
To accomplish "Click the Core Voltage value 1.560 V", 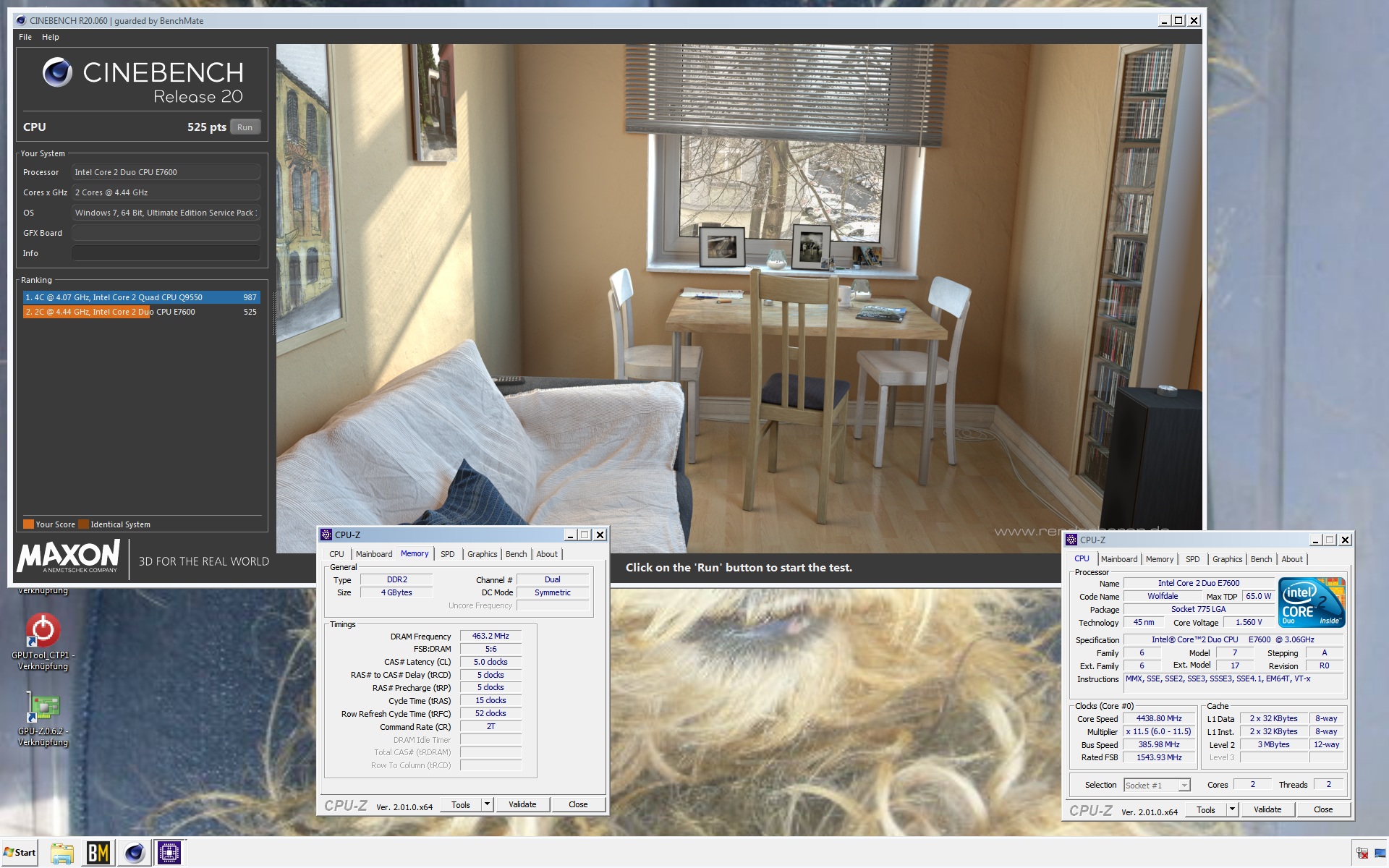I will 1249,622.
